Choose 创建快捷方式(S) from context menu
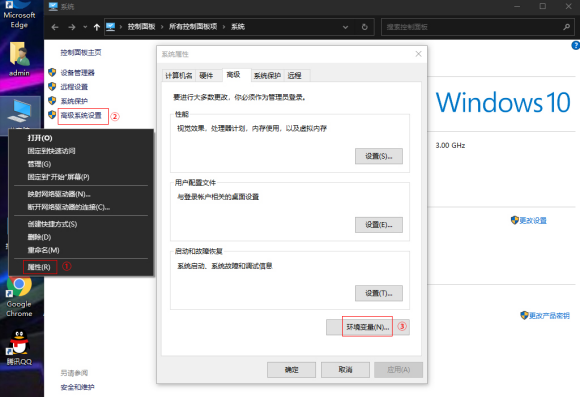The image size is (580, 397). coord(81,224)
